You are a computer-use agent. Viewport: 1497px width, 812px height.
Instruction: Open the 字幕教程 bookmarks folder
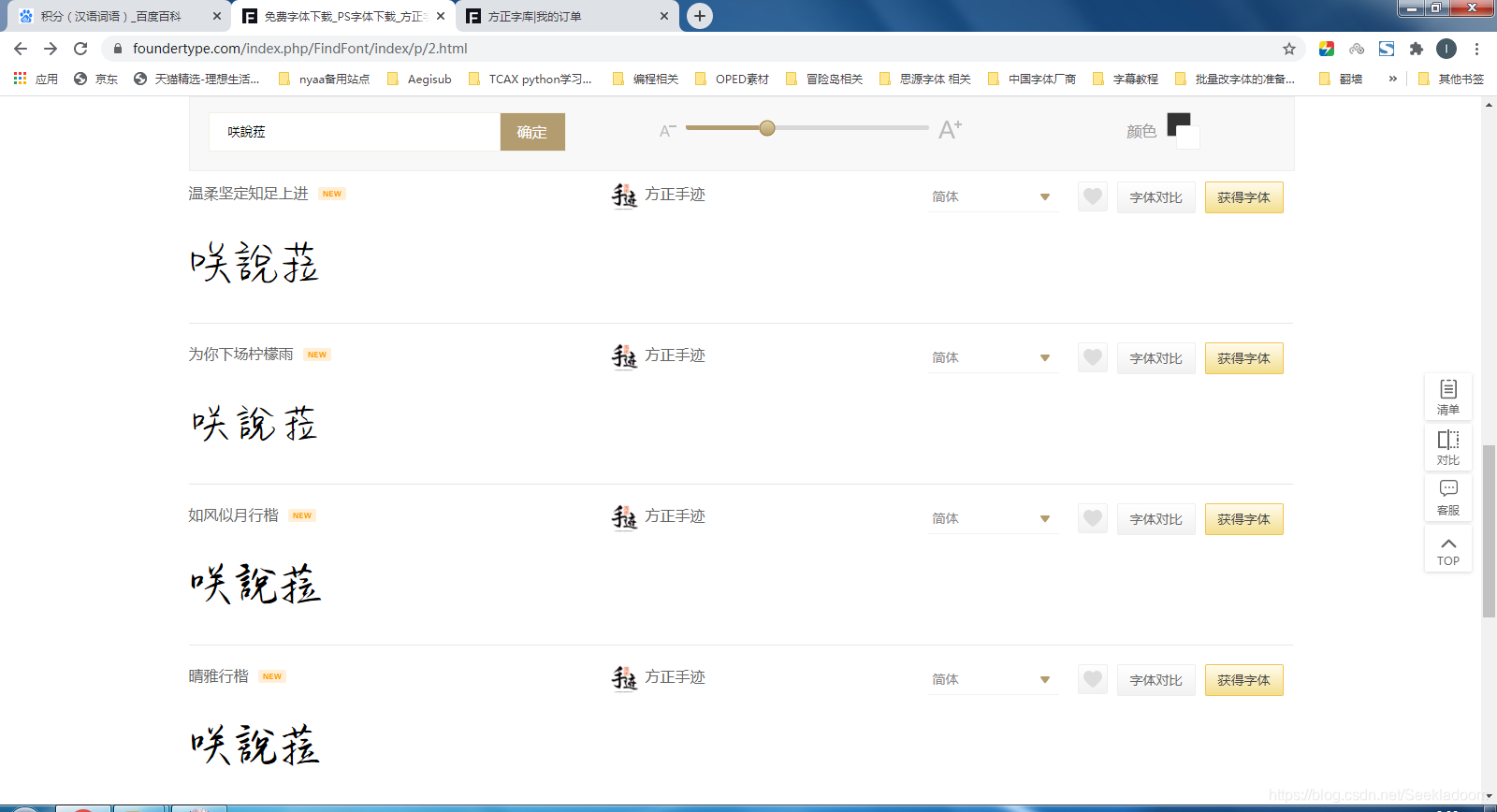pos(1126,79)
